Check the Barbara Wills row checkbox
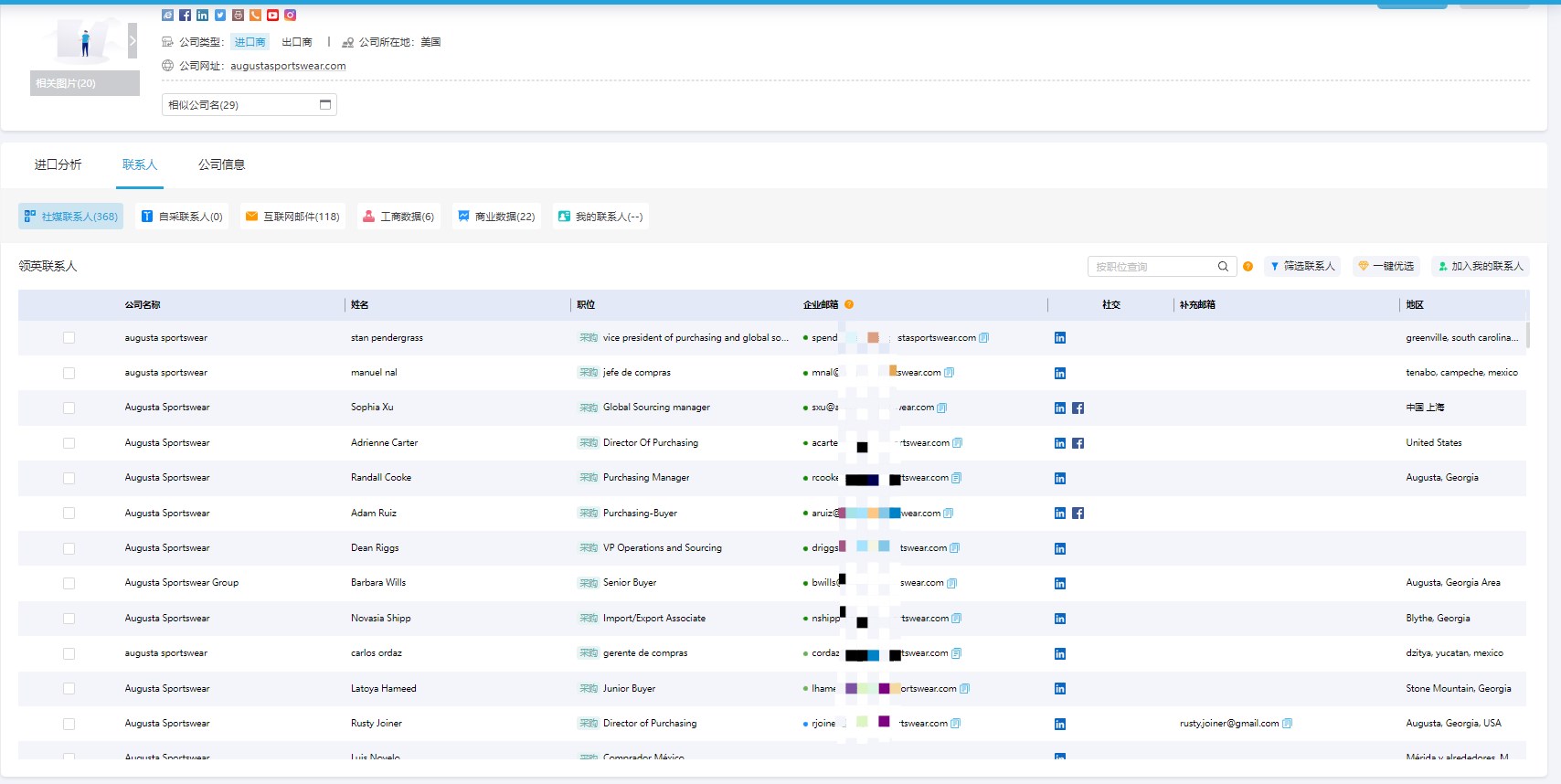This screenshot has height=784, width=1561. (69, 583)
